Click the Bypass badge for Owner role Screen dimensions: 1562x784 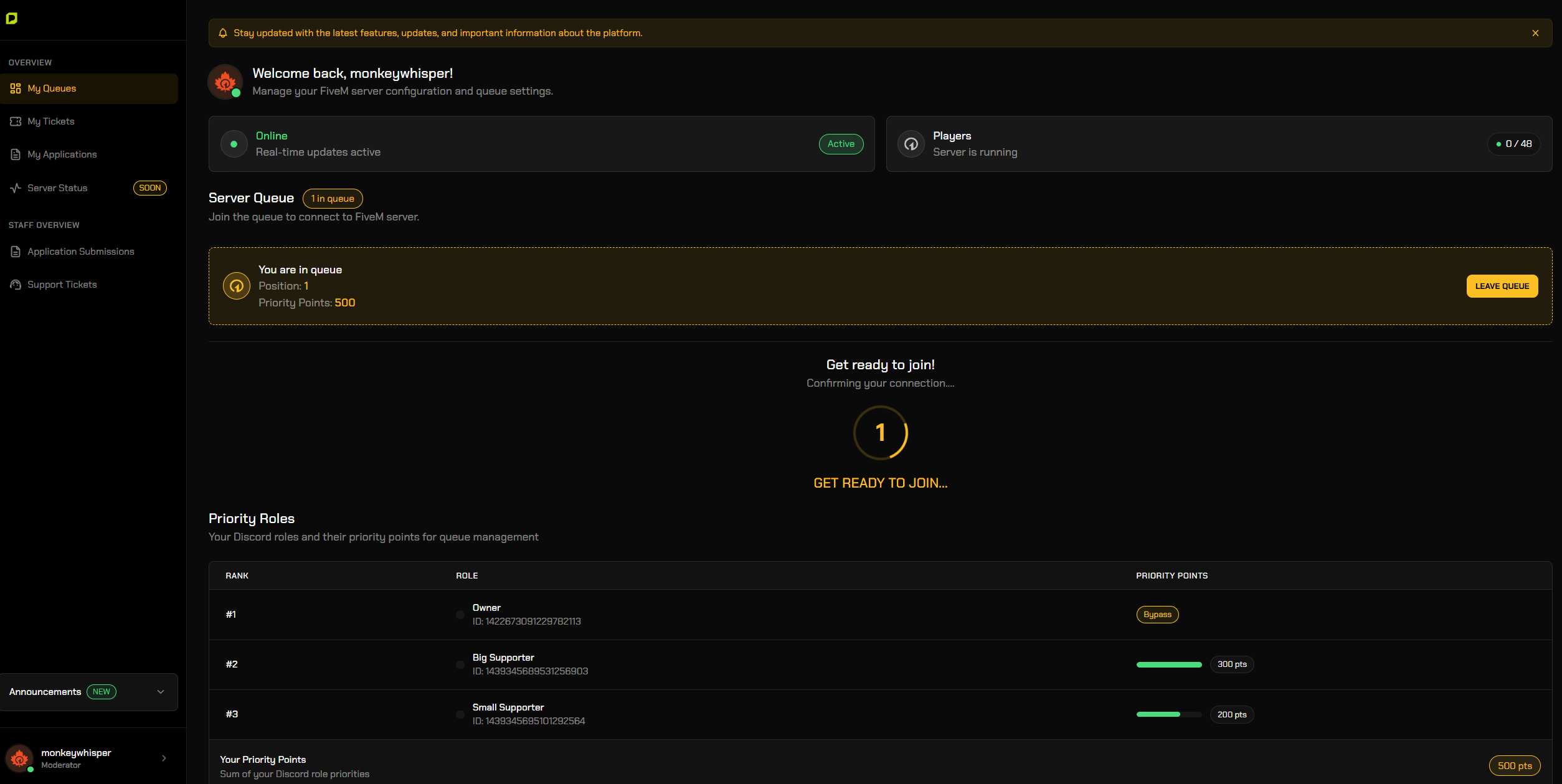tap(1157, 615)
